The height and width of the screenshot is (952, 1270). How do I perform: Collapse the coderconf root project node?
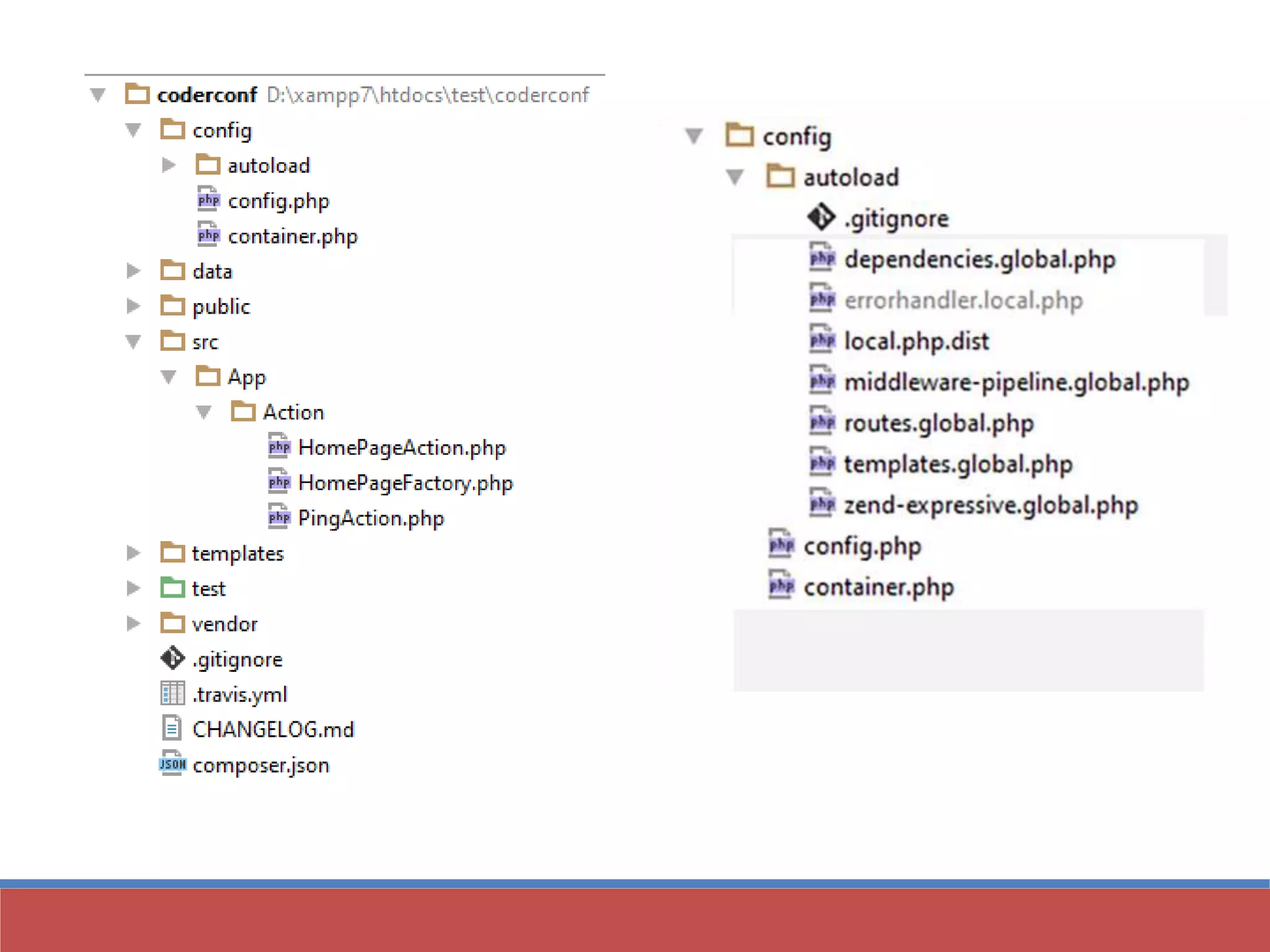pos(98,95)
